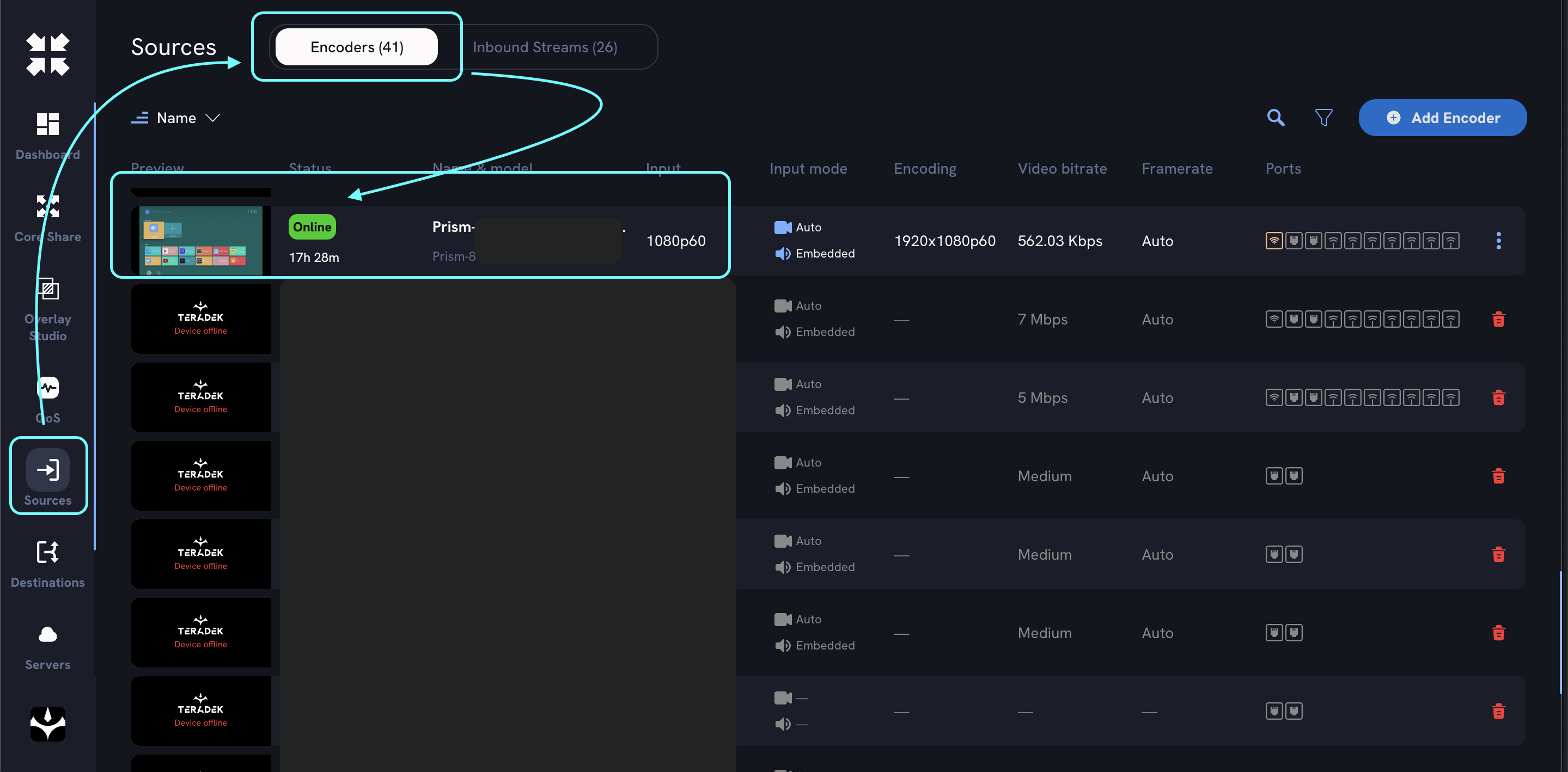Open the Servers panel

coord(47,645)
